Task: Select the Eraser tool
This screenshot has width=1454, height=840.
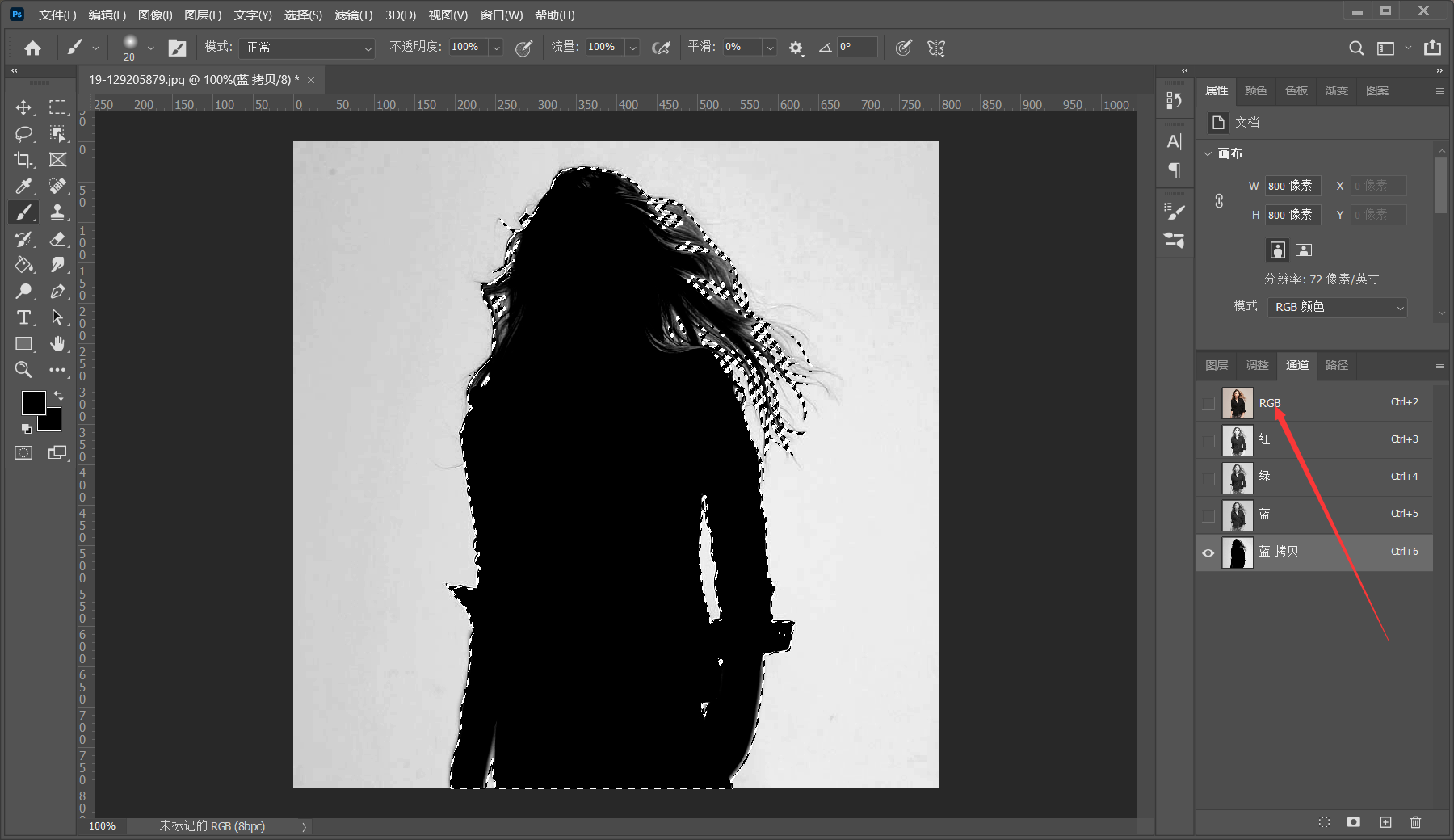Action: (x=57, y=239)
